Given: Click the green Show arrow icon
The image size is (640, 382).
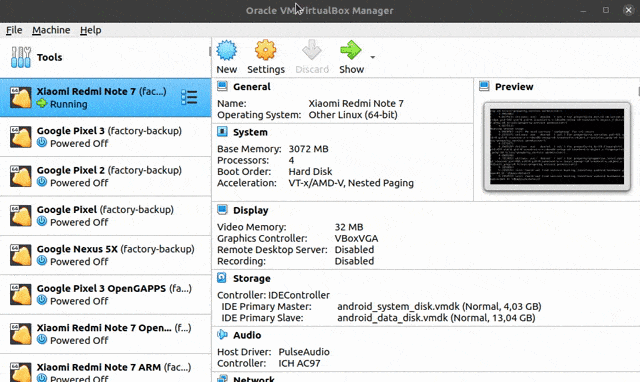Looking at the screenshot, I should pyautogui.click(x=351, y=50).
